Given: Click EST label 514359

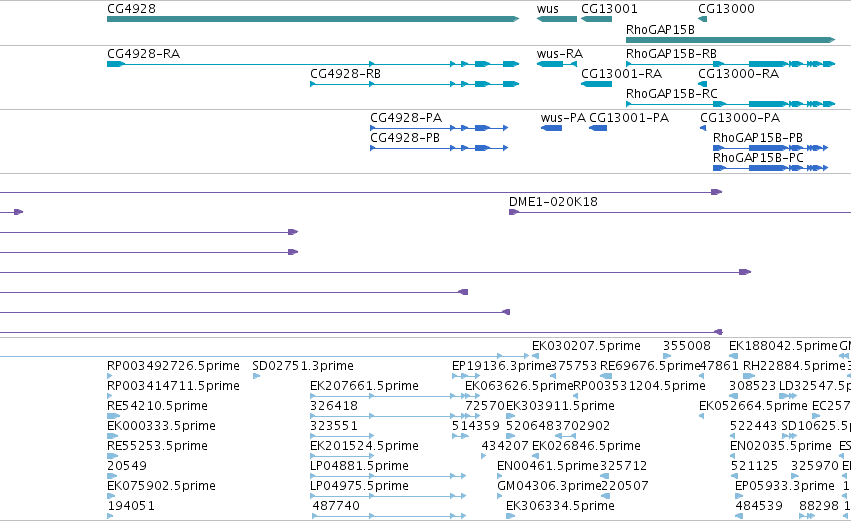Looking at the screenshot, I should coord(475,427).
